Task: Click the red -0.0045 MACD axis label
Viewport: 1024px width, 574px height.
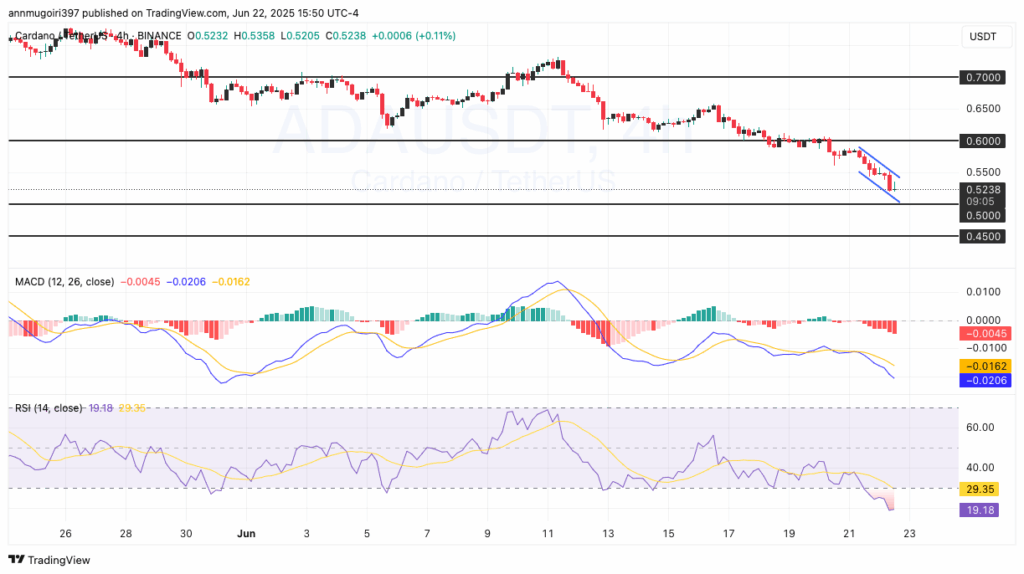Action: [x=985, y=334]
